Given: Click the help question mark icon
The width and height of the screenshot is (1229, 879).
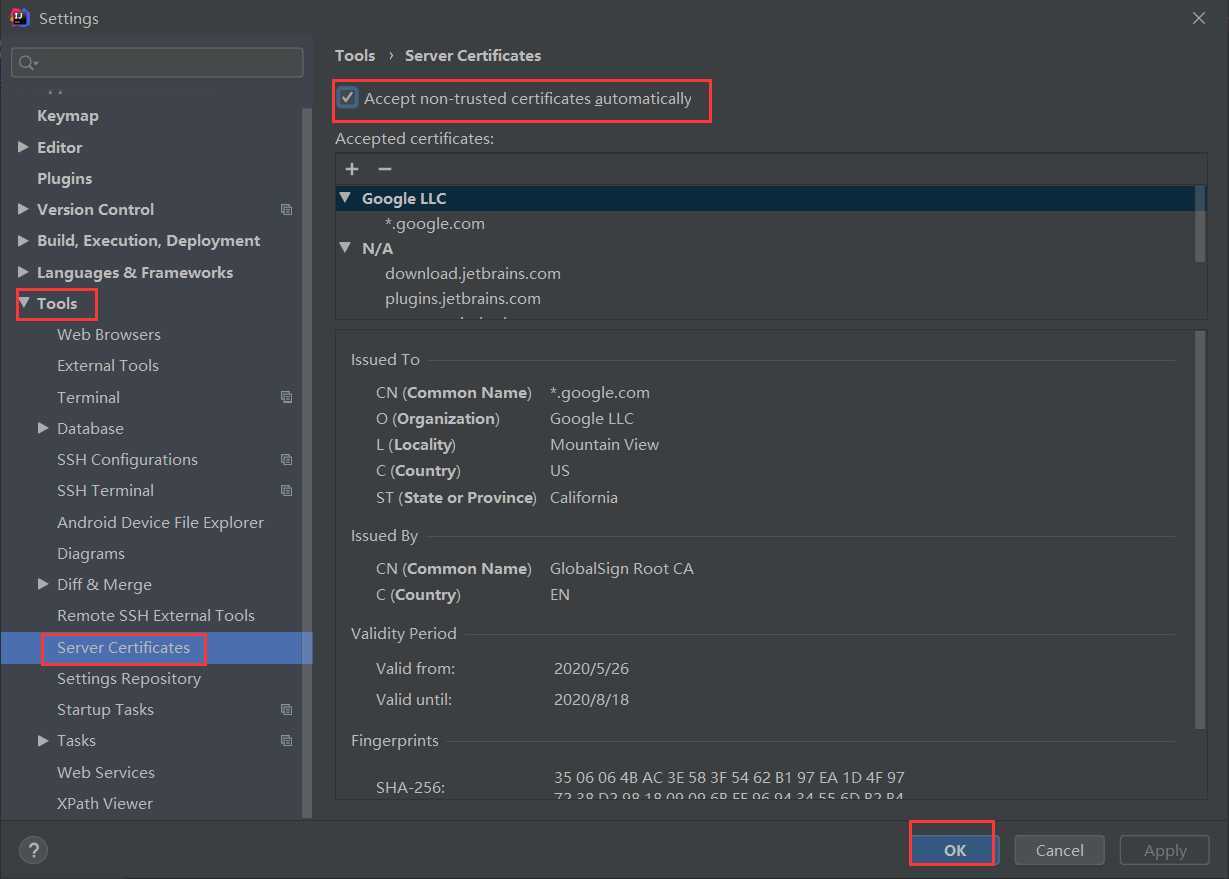Looking at the screenshot, I should [33, 850].
